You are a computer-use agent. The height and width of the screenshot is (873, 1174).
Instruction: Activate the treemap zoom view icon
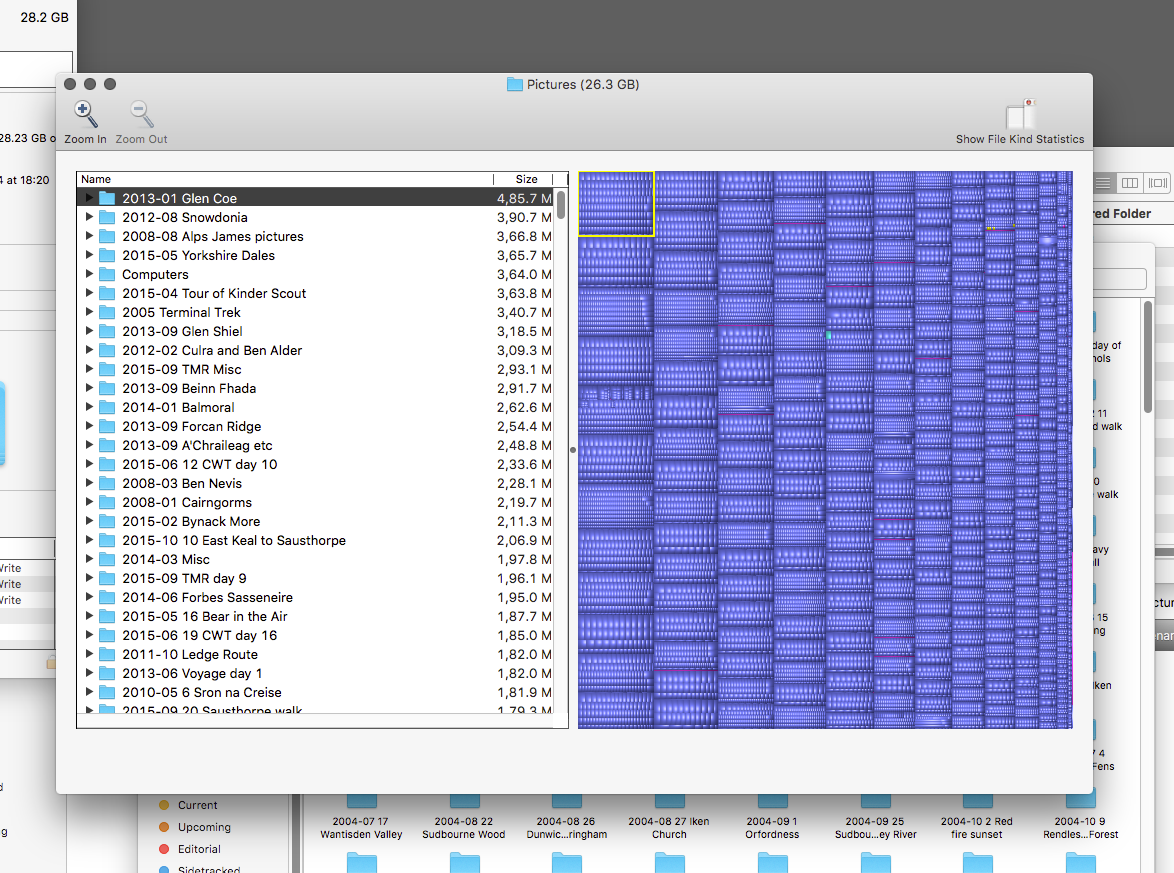1157,183
